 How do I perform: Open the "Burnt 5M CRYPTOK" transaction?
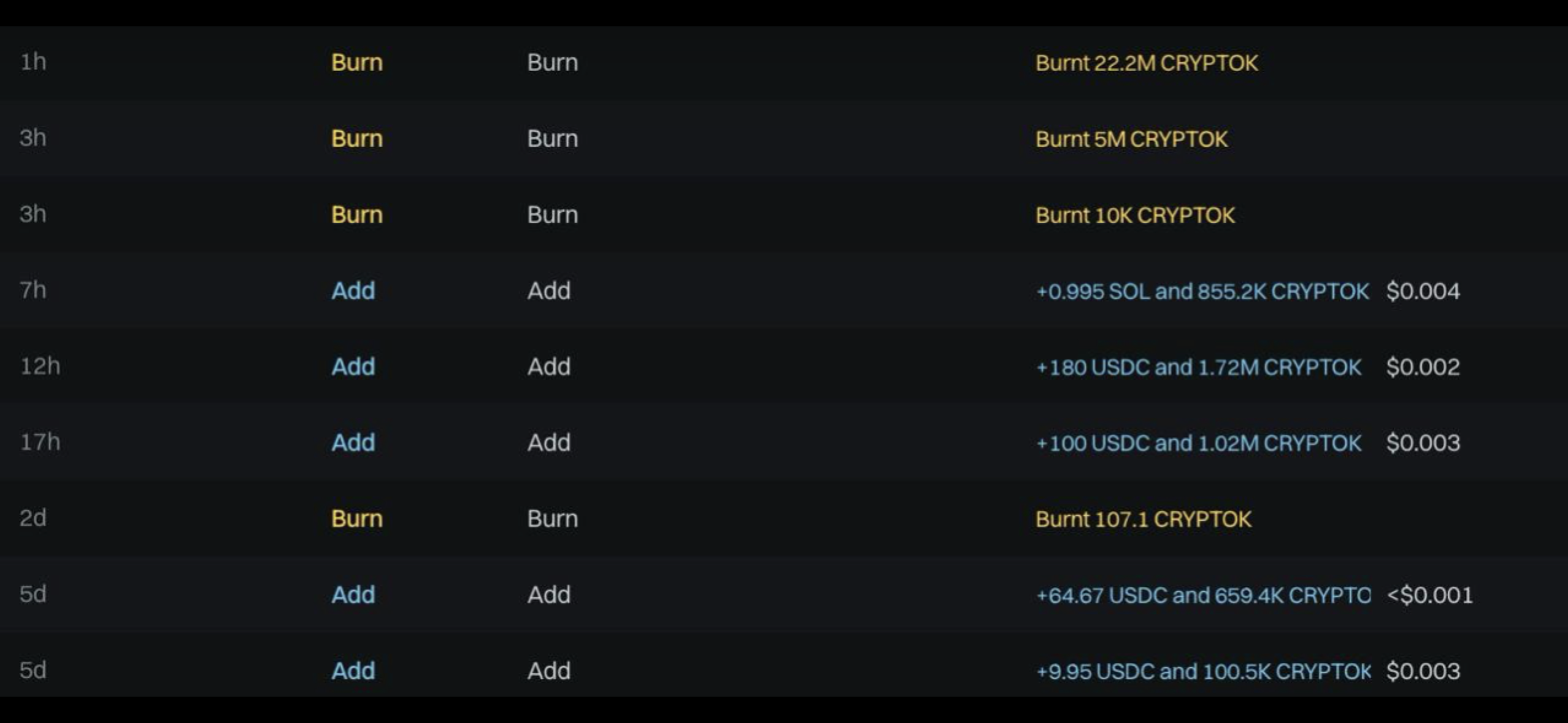point(1131,139)
